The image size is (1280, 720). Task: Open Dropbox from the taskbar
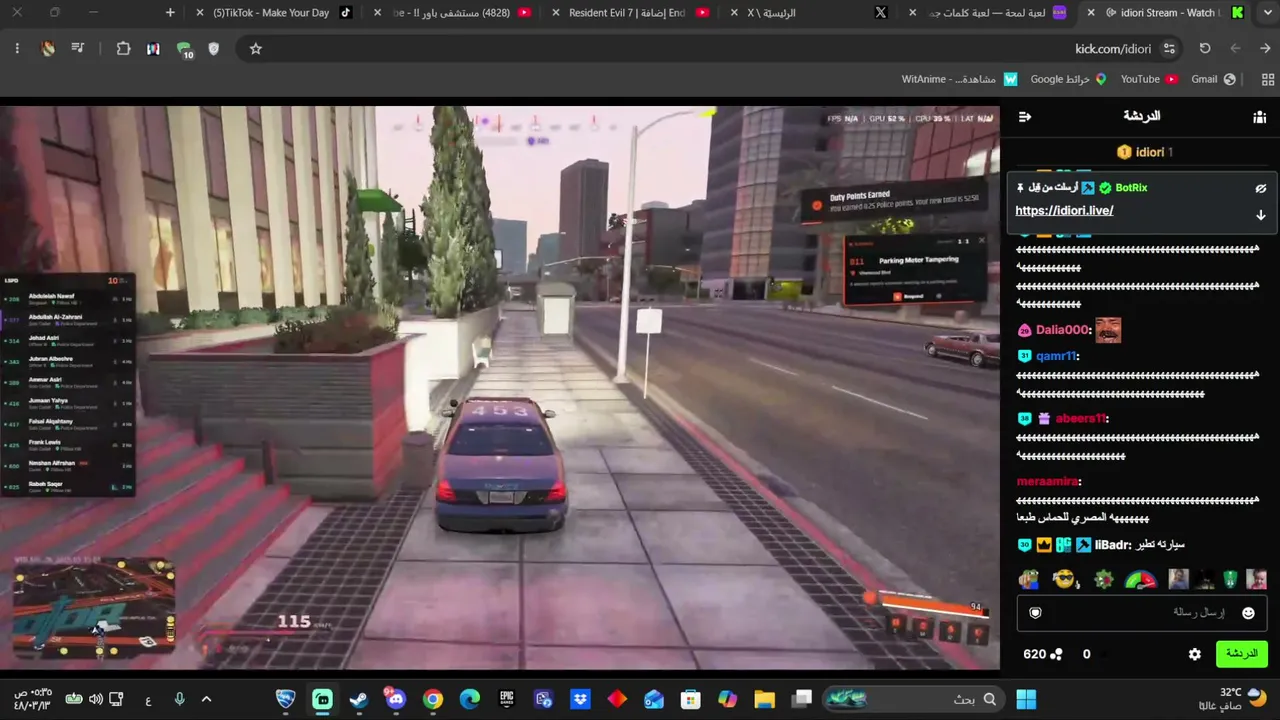coord(580,699)
